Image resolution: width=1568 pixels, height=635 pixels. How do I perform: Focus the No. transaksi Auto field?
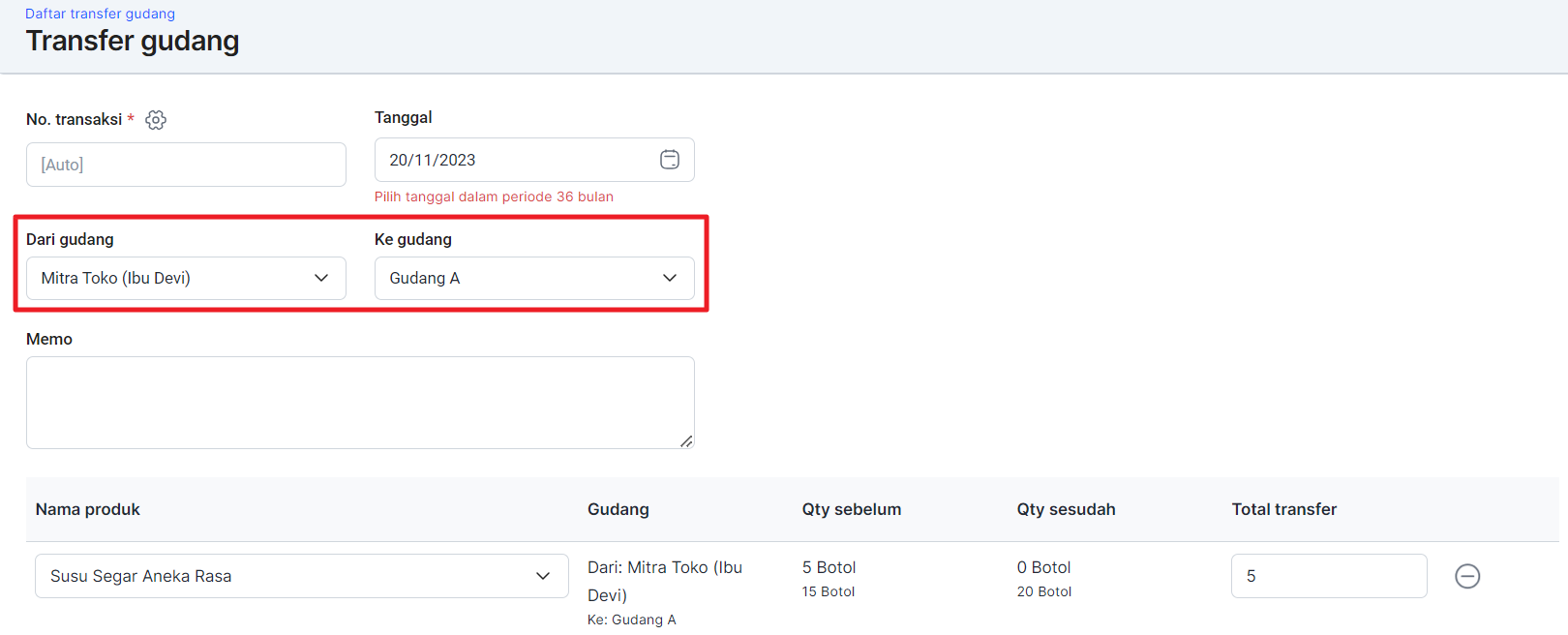point(186,165)
